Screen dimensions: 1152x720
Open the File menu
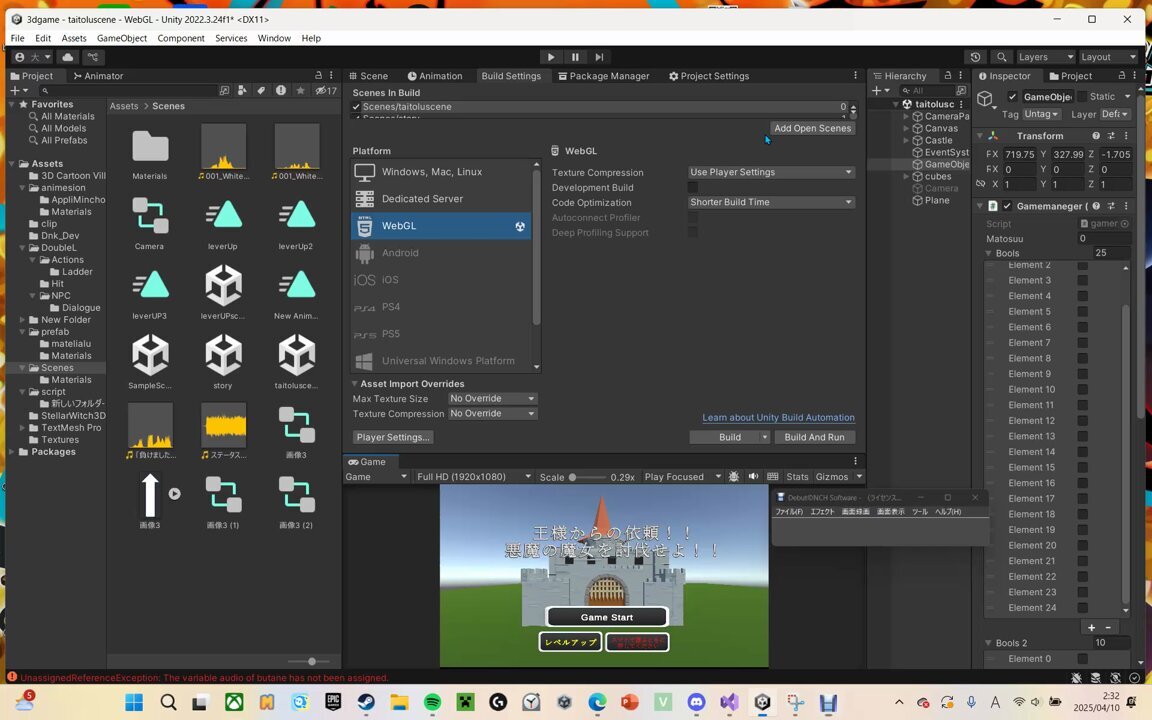click(18, 38)
